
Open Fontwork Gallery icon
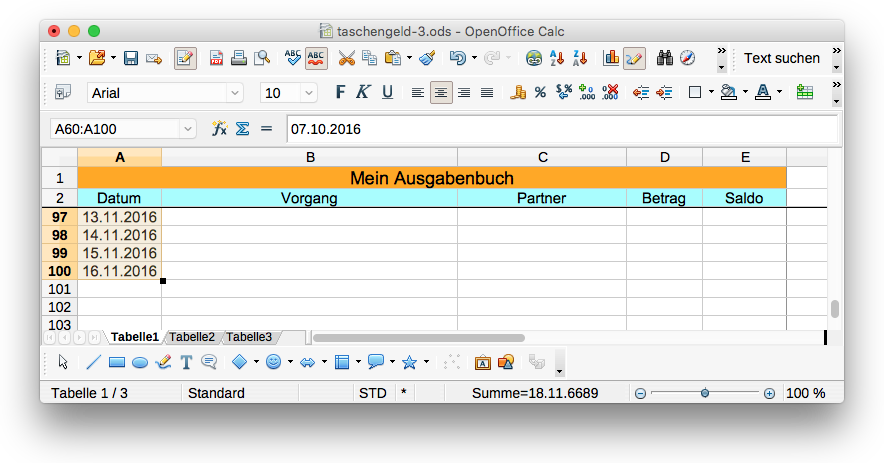pyautogui.click(x=483, y=363)
